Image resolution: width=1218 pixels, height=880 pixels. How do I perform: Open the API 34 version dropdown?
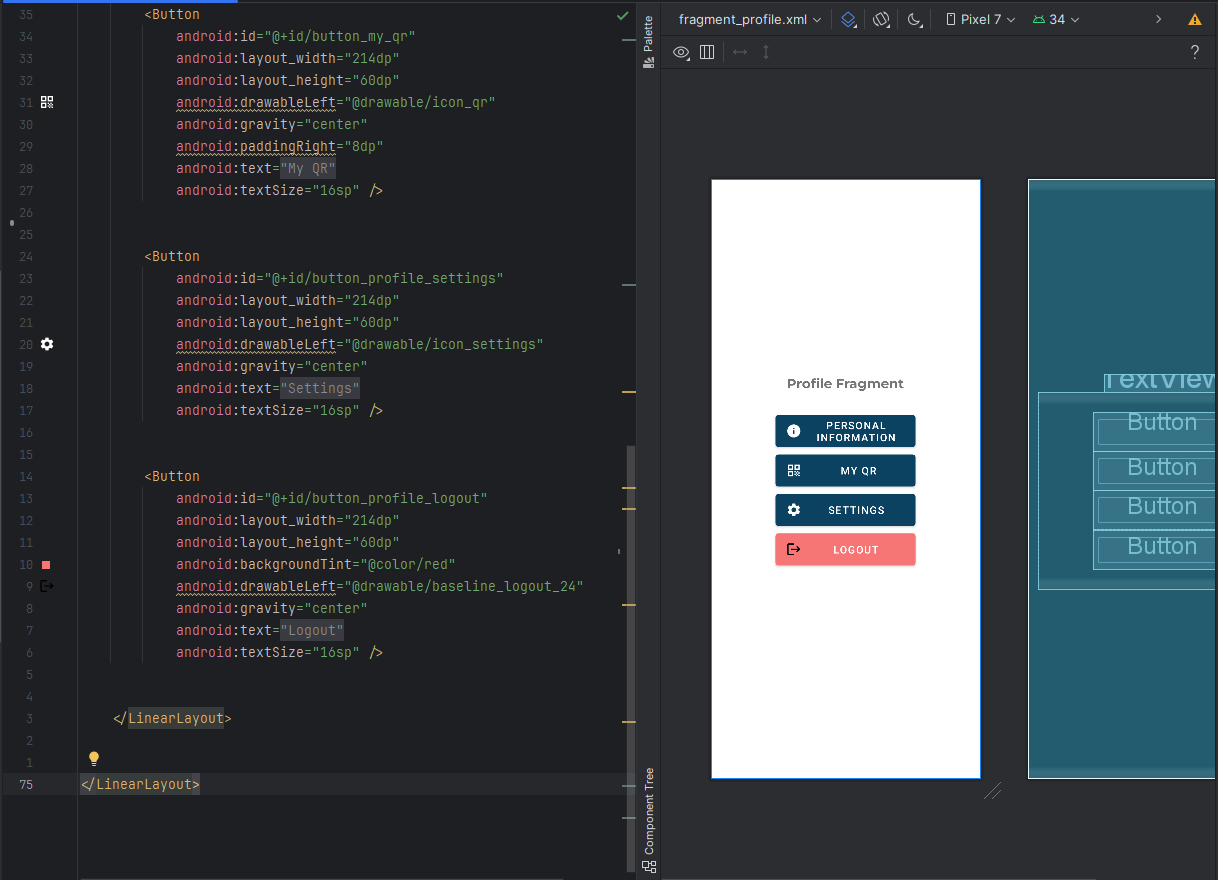1056,19
